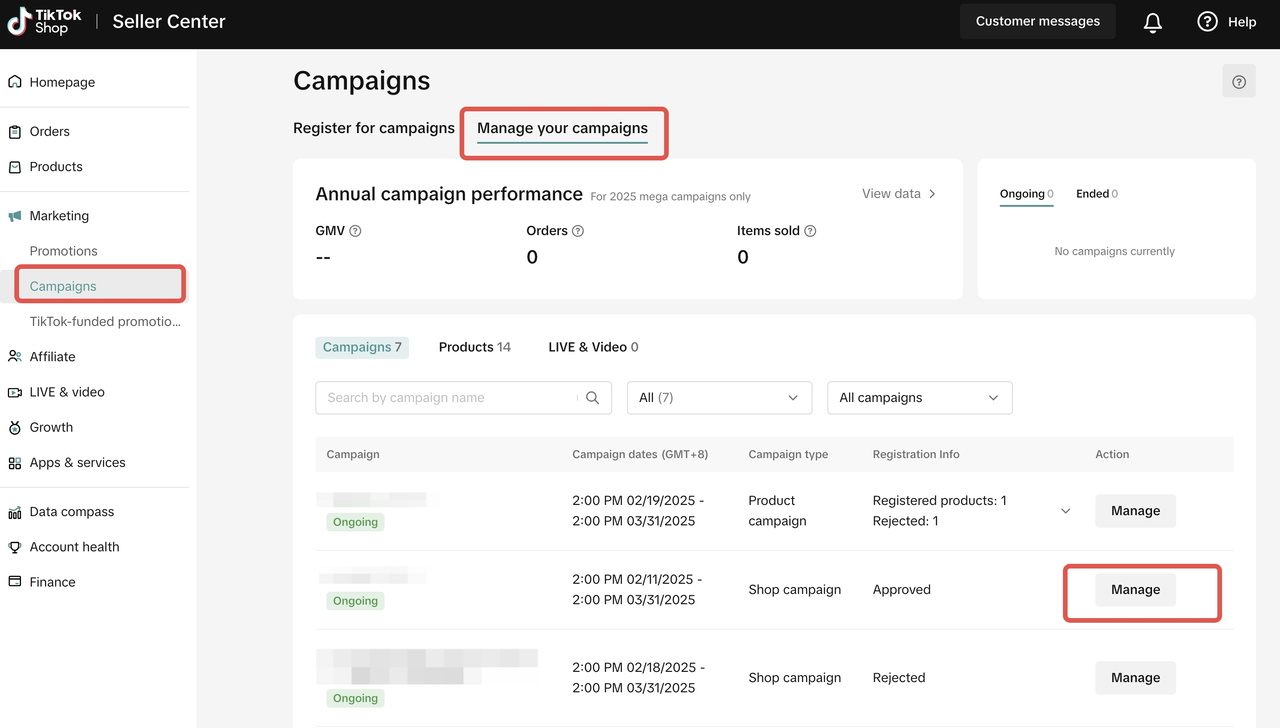Select the Manage your campaigns tab
1280x728 pixels.
click(562, 128)
